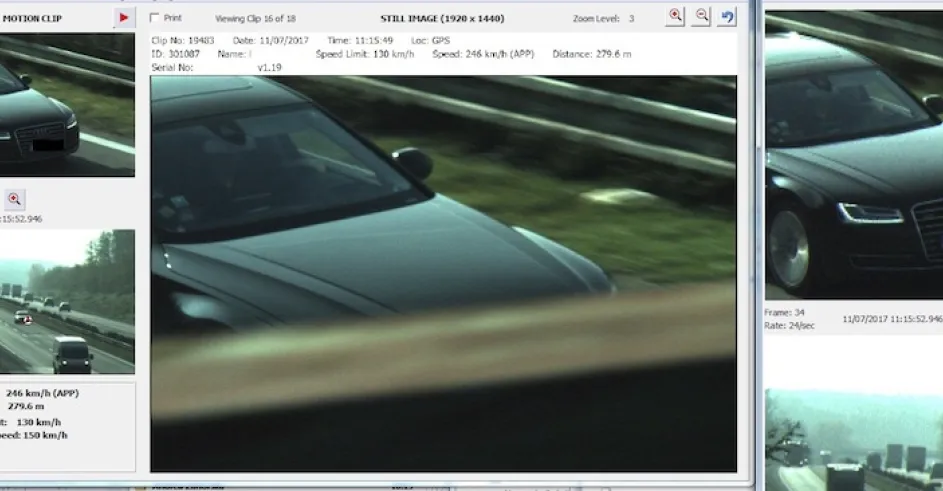Screen dimensions: 943x491
Task: Tick the Print checkbox
Action: tap(155, 18)
